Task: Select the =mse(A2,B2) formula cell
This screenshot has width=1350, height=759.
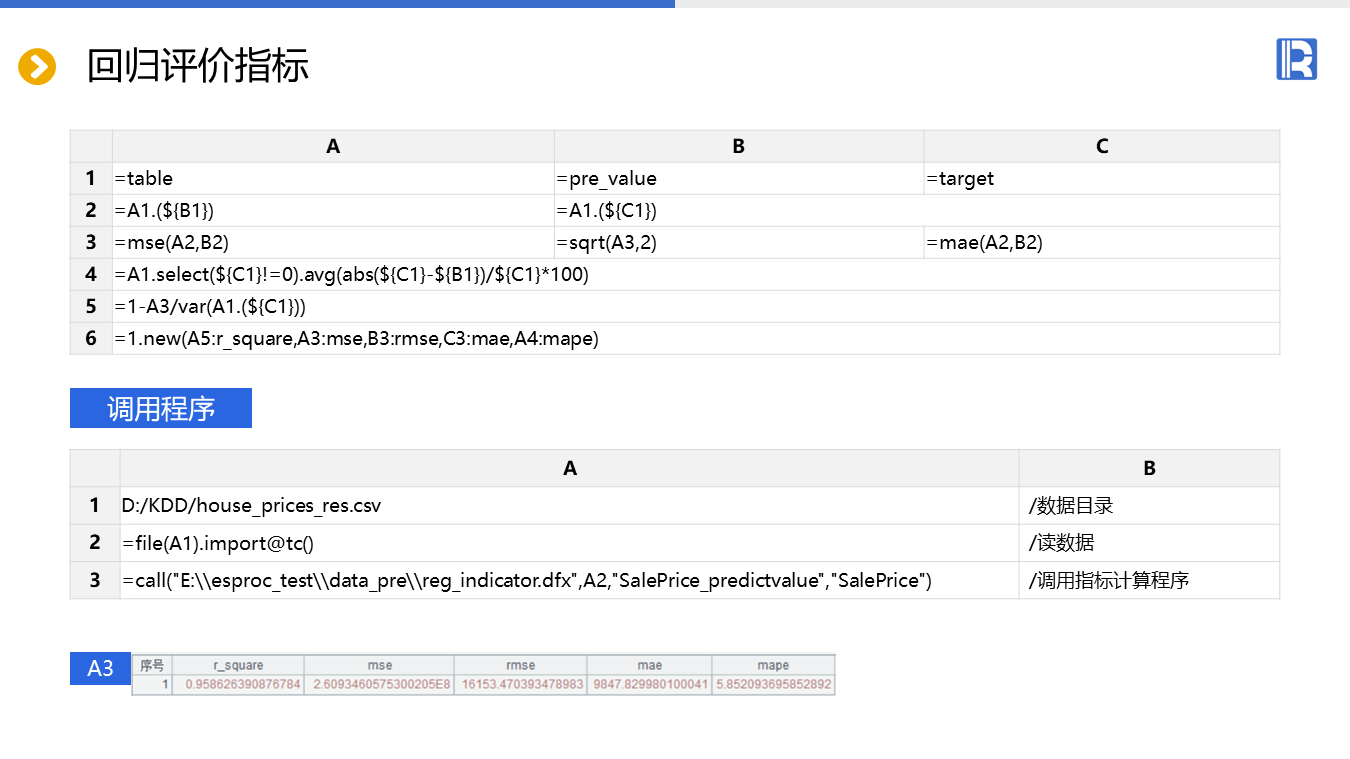Action: pos(333,243)
